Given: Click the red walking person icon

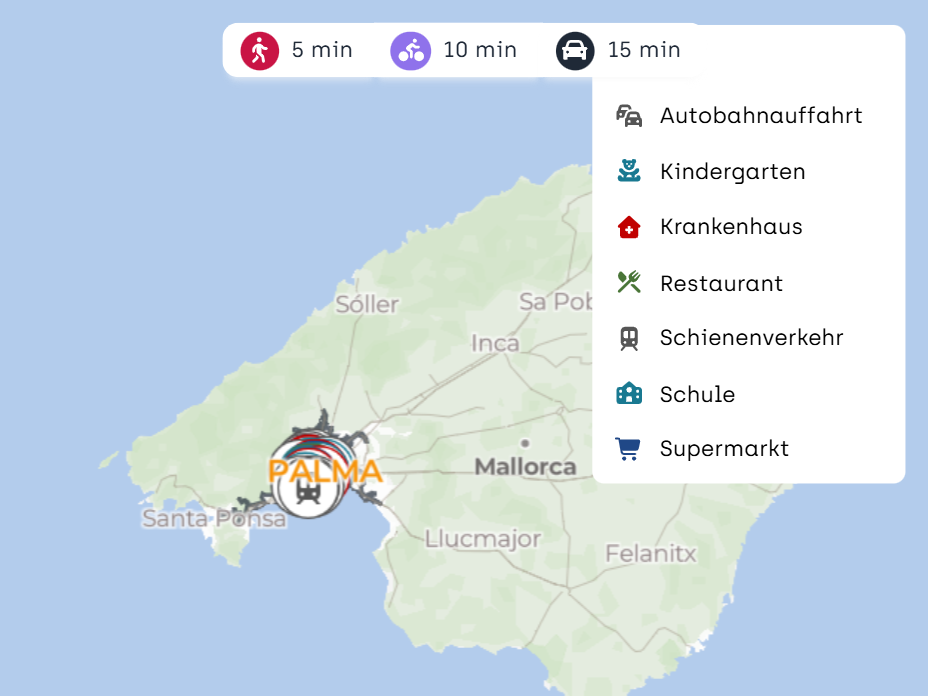Looking at the screenshot, I should (x=259, y=50).
